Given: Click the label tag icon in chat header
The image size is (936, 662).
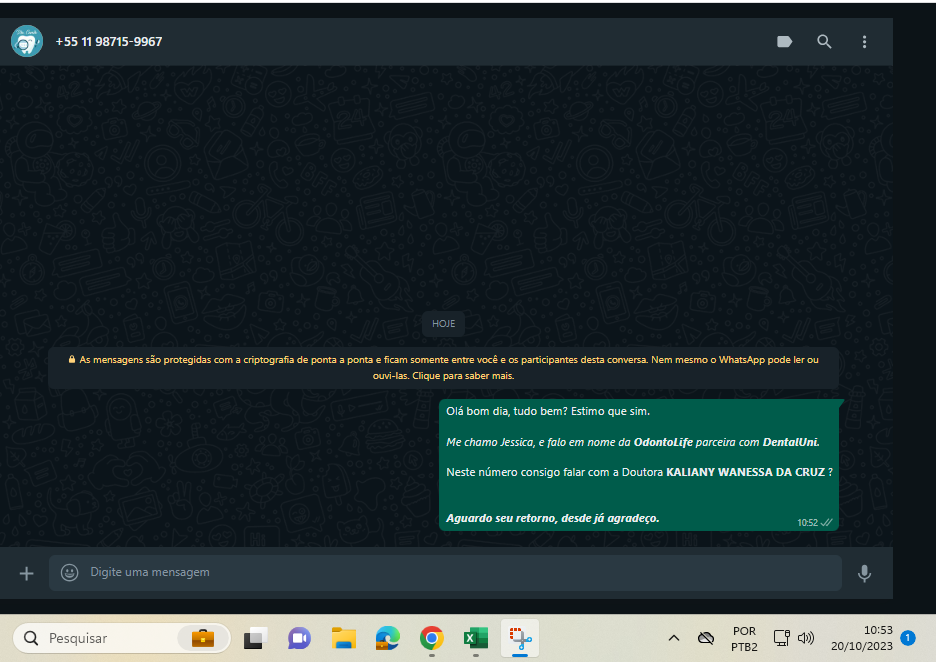Looking at the screenshot, I should pyautogui.click(x=784, y=41).
